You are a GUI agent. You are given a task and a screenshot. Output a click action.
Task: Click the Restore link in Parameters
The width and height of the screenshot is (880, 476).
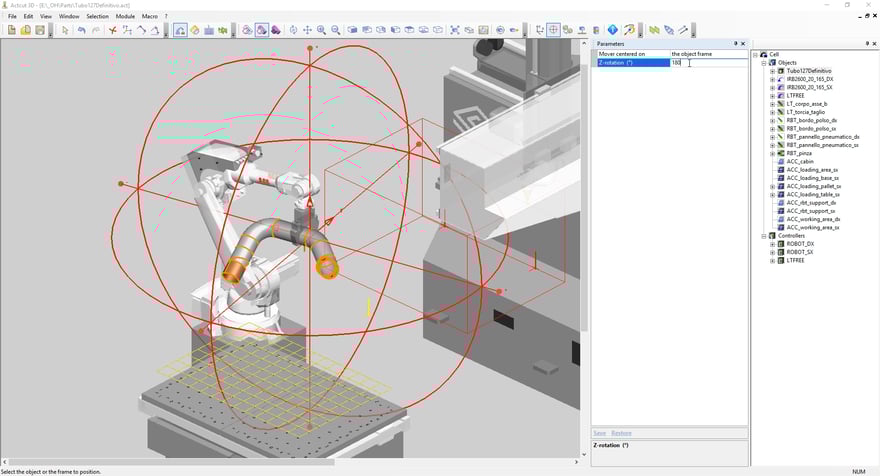click(621, 433)
